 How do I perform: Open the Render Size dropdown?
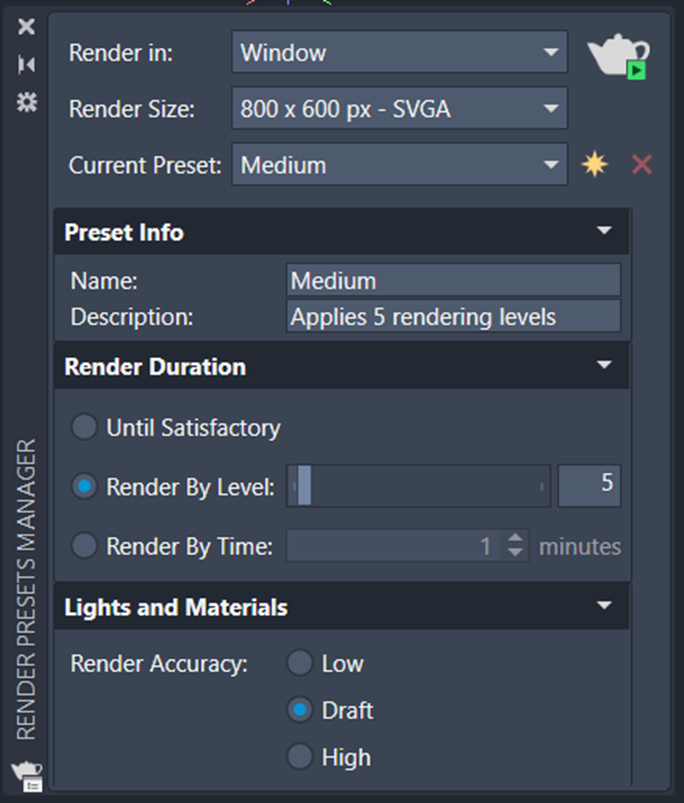pyautogui.click(x=399, y=108)
